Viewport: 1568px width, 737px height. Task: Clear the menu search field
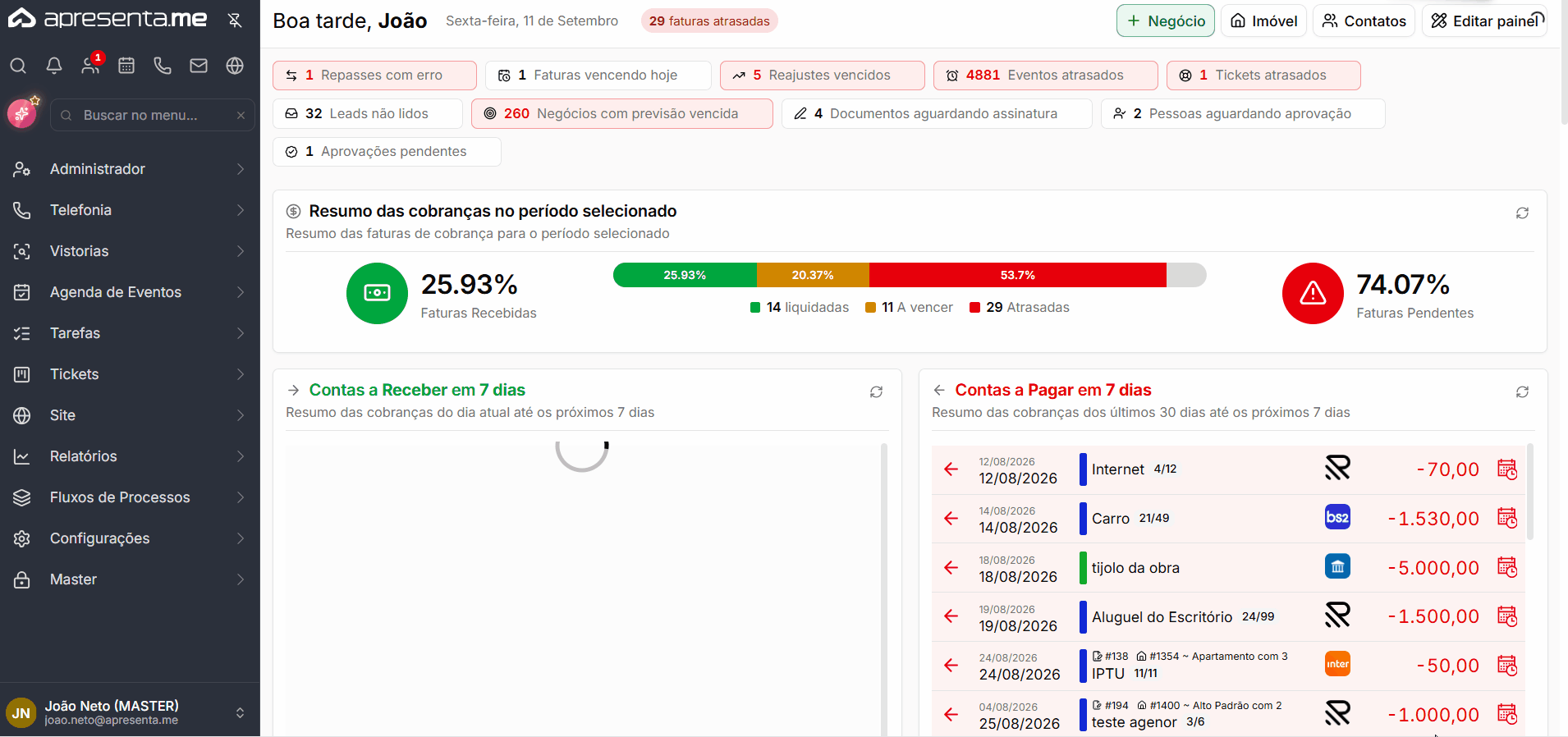[x=241, y=116]
